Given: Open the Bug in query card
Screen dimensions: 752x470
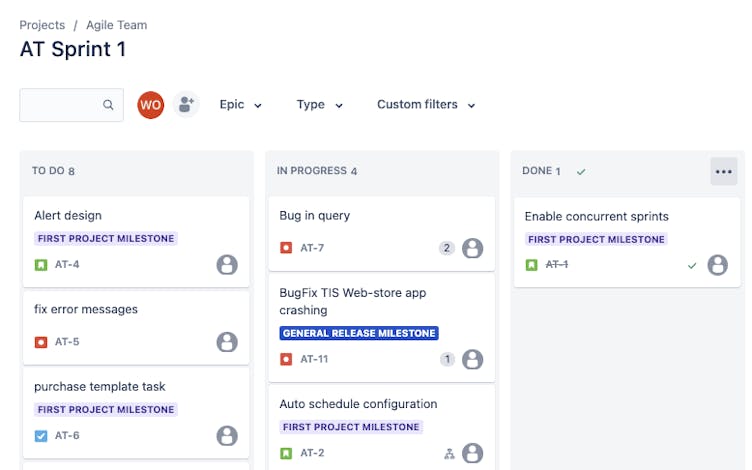Looking at the screenshot, I should coord(382,234).
